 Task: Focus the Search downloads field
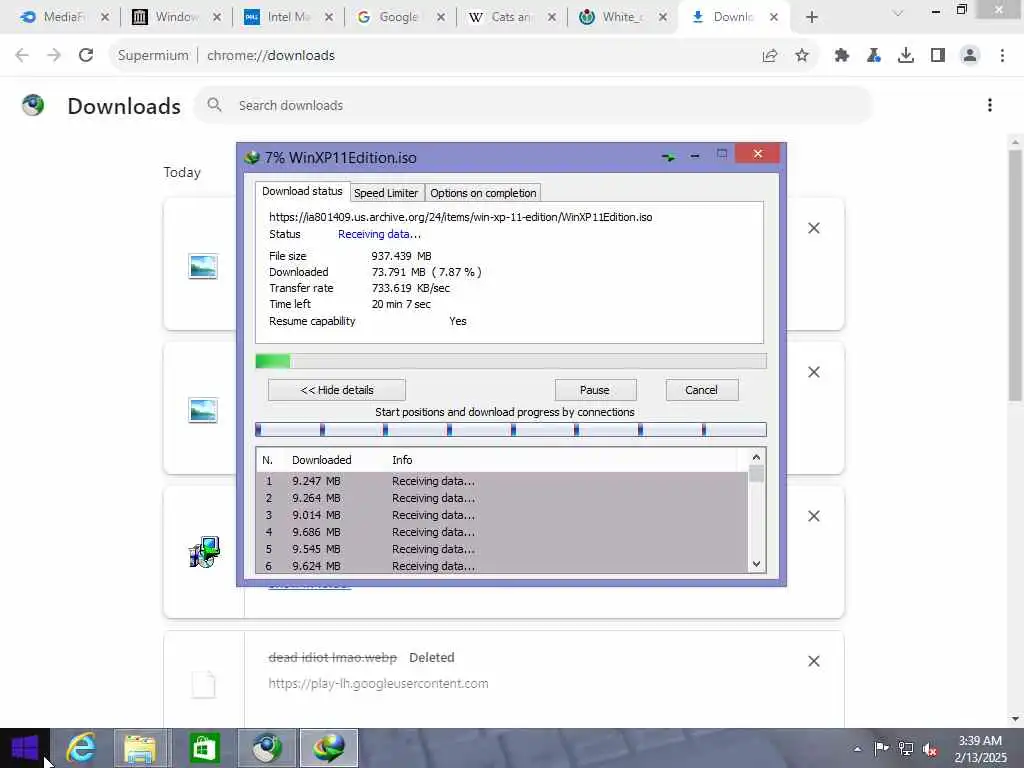(533, 105)
